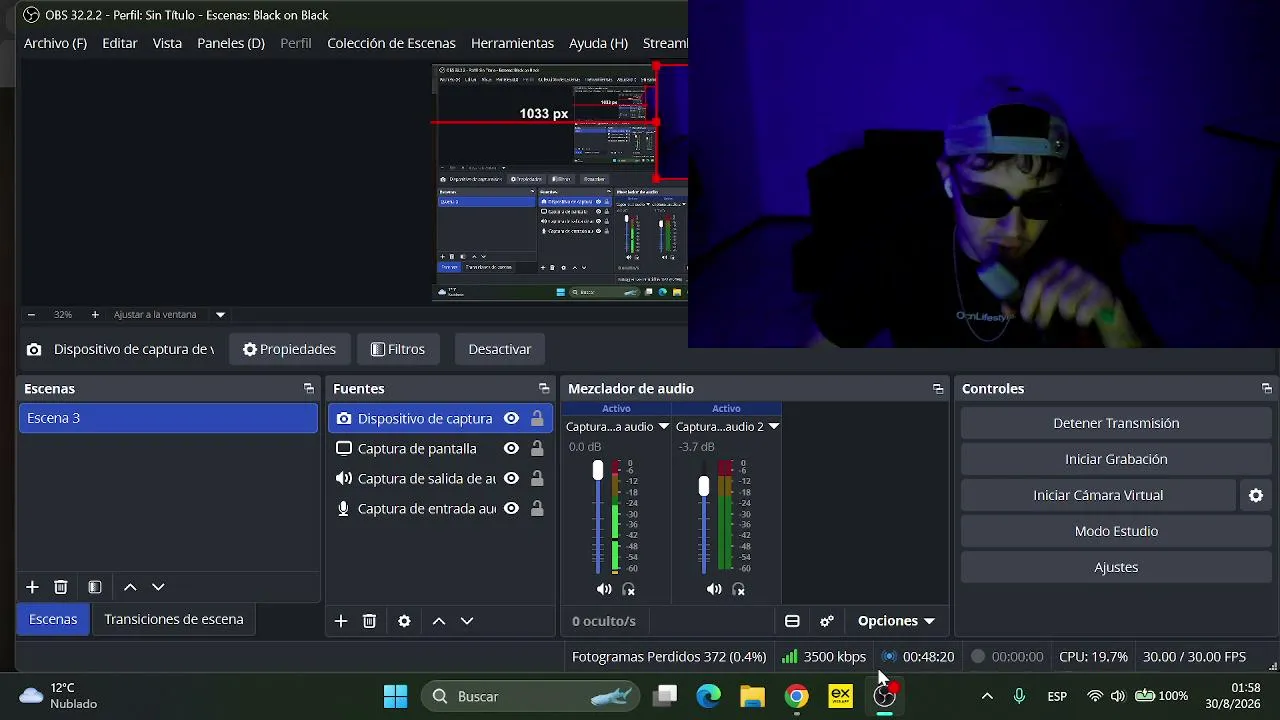Enable Modo Estudio

point(1116,531)
